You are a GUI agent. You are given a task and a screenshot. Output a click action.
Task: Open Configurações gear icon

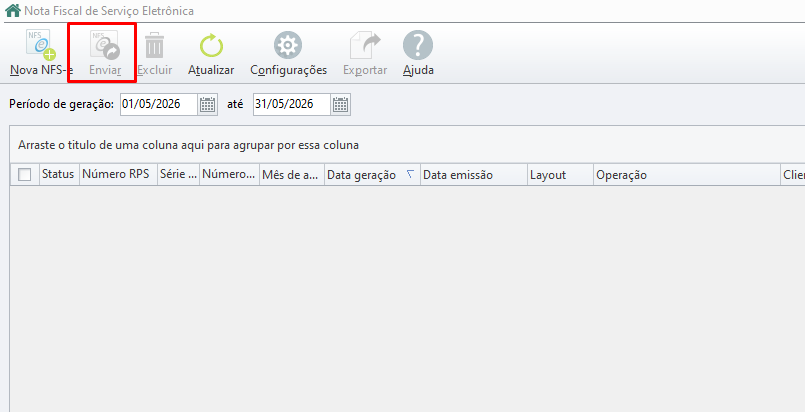pos(288,45)
